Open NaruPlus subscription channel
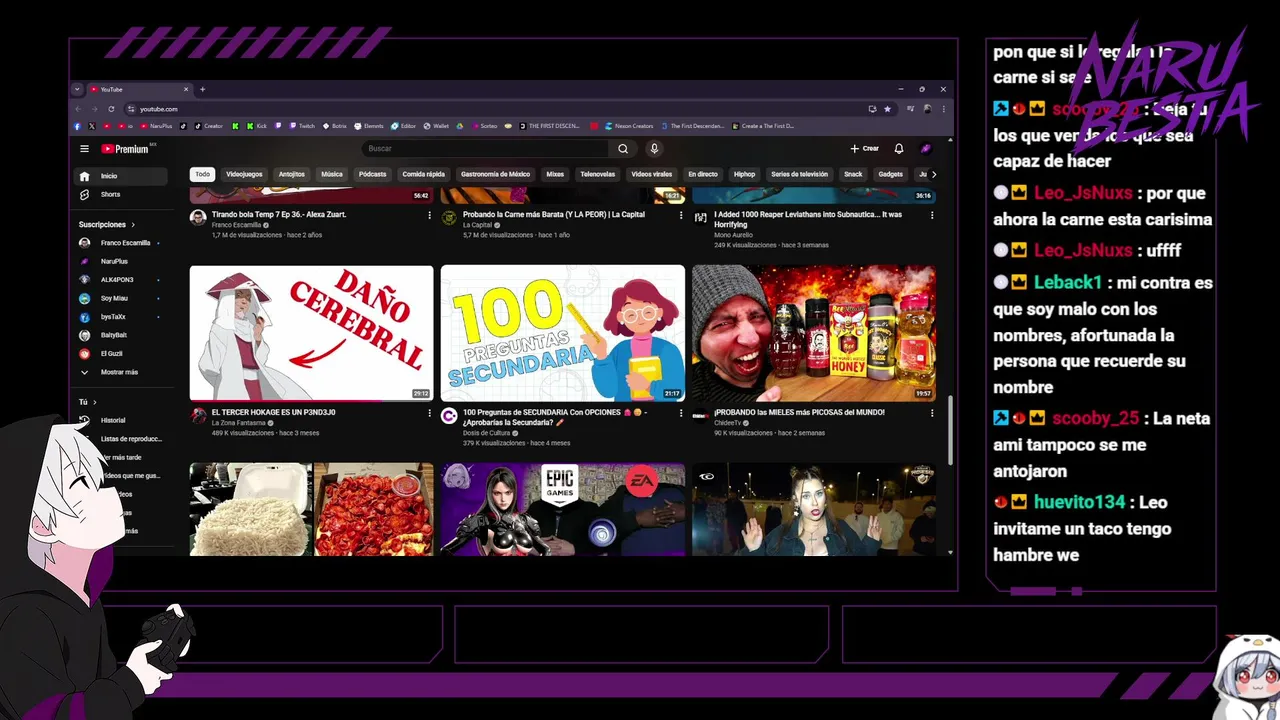This screenshot has height=720, width=1280. coord(120,261)
